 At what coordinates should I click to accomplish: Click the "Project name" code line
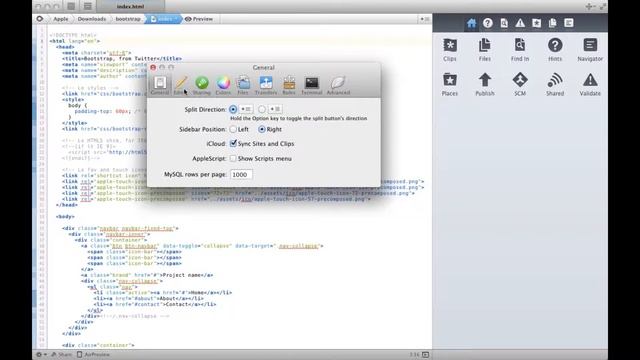[147, 275]
